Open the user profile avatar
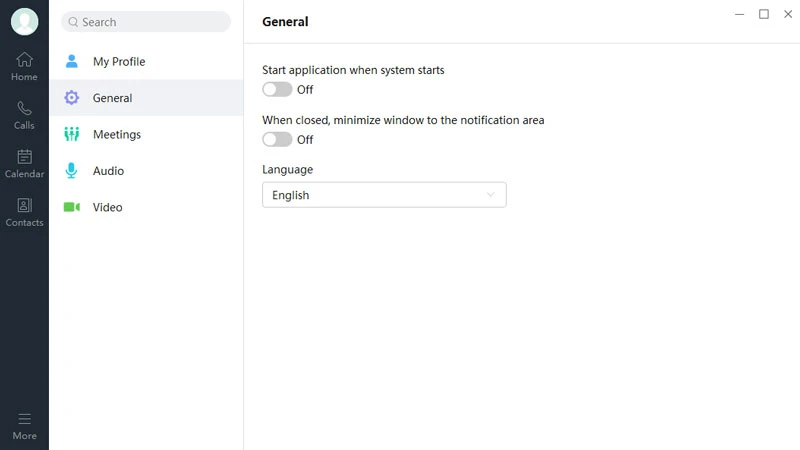Screen dimensions: 800x450 [x=24, y=21]
